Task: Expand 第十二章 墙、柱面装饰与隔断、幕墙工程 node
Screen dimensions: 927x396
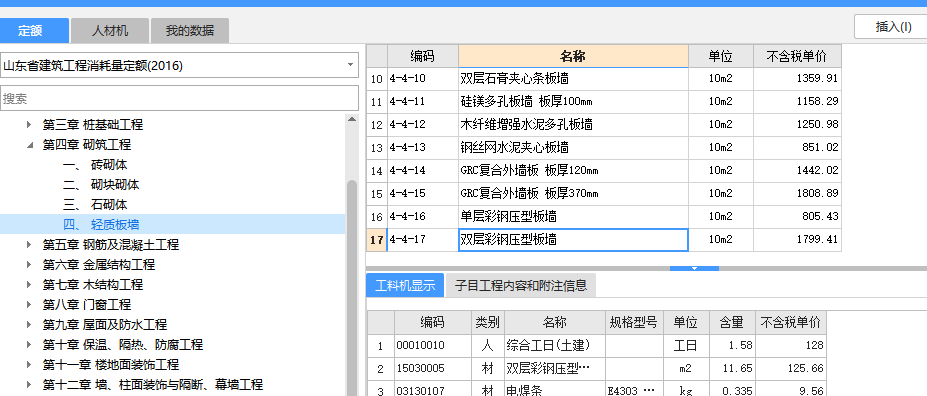Action: tap(30, 385)
